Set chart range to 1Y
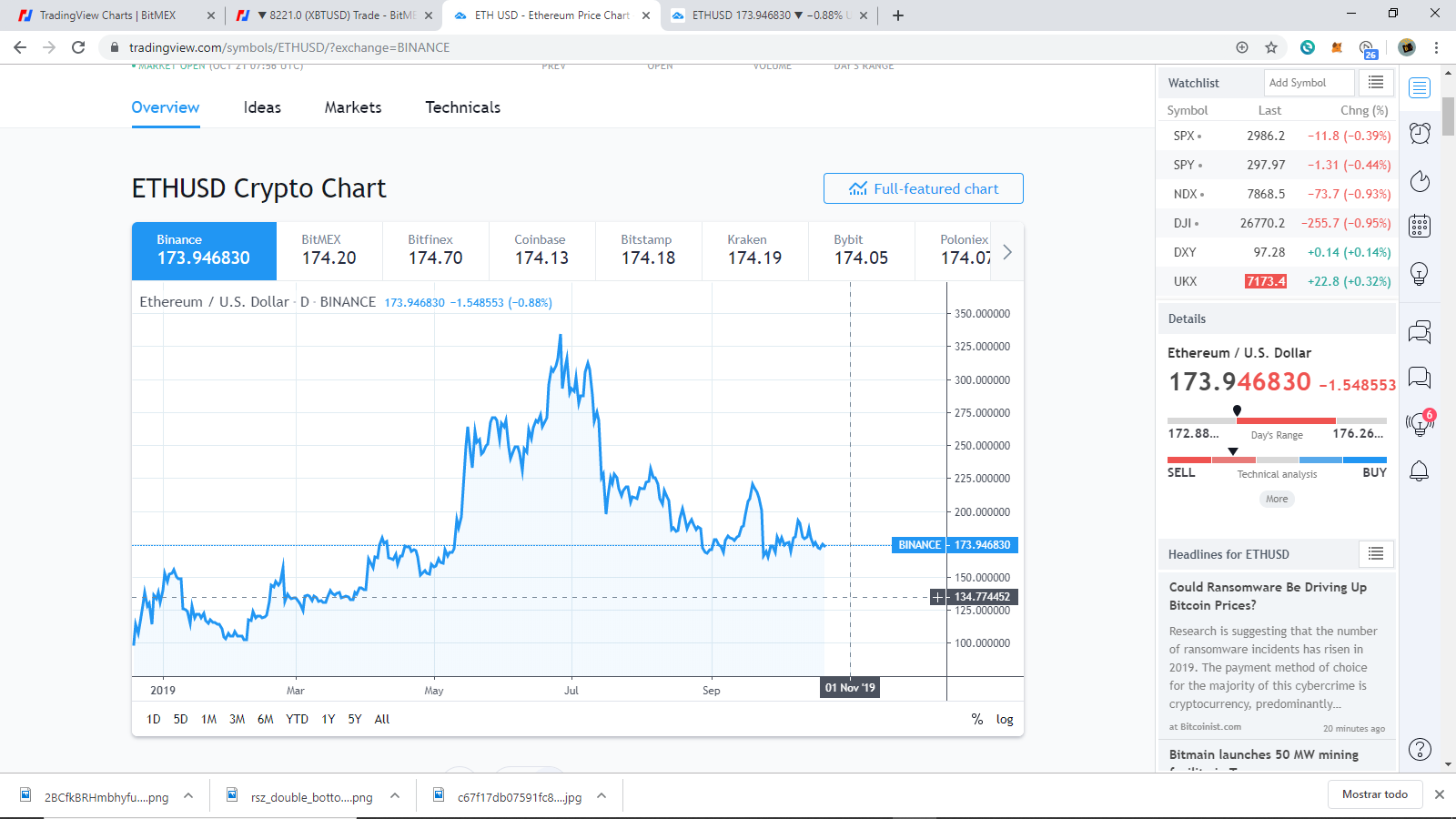Viewport: 1456px width, 819px height. 329,719
